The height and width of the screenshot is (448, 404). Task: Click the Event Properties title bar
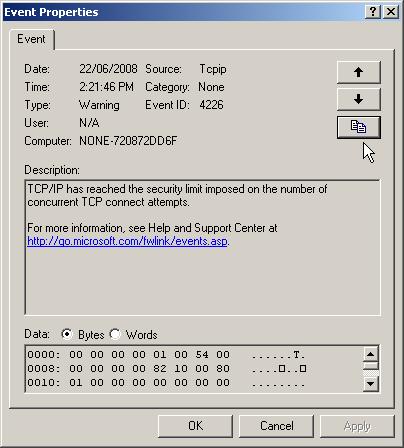(183, 12)
